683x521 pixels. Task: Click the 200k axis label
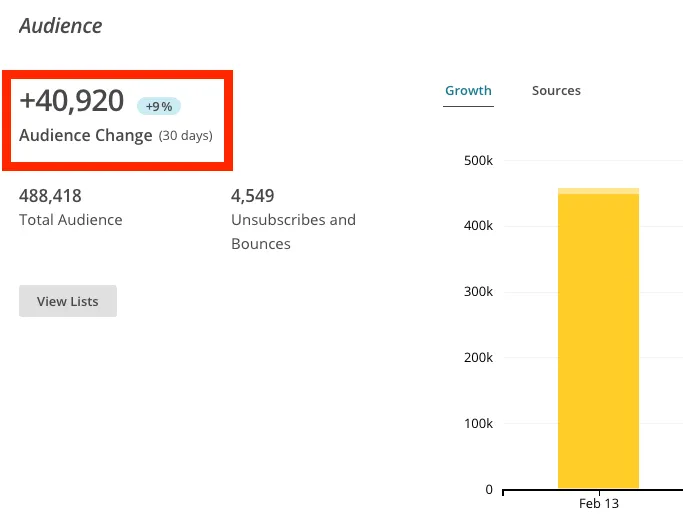pos(478,358)
